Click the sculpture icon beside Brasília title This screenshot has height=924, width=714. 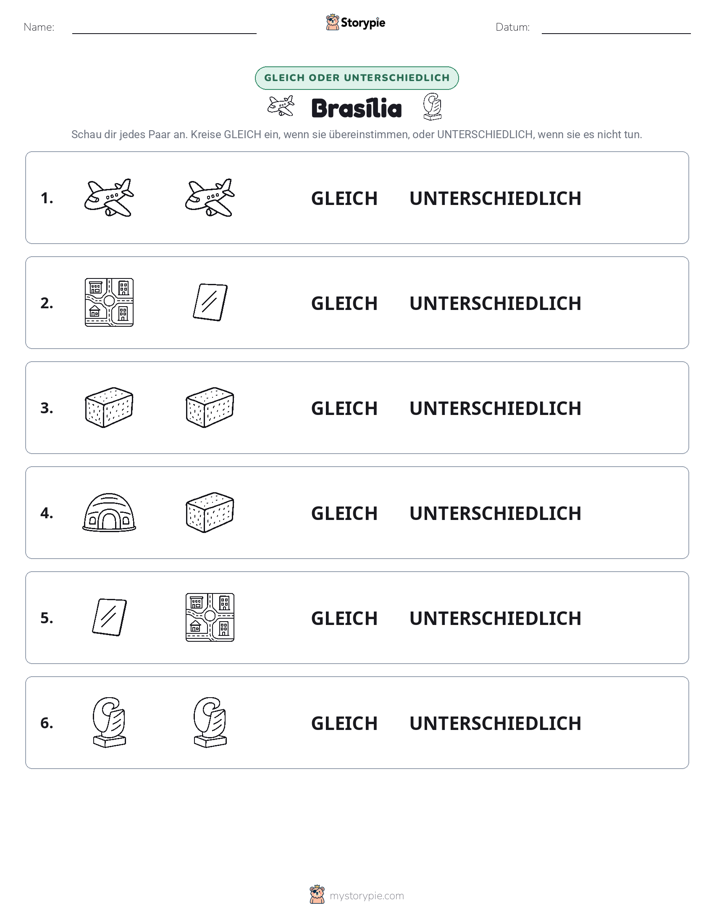(432, 107)
